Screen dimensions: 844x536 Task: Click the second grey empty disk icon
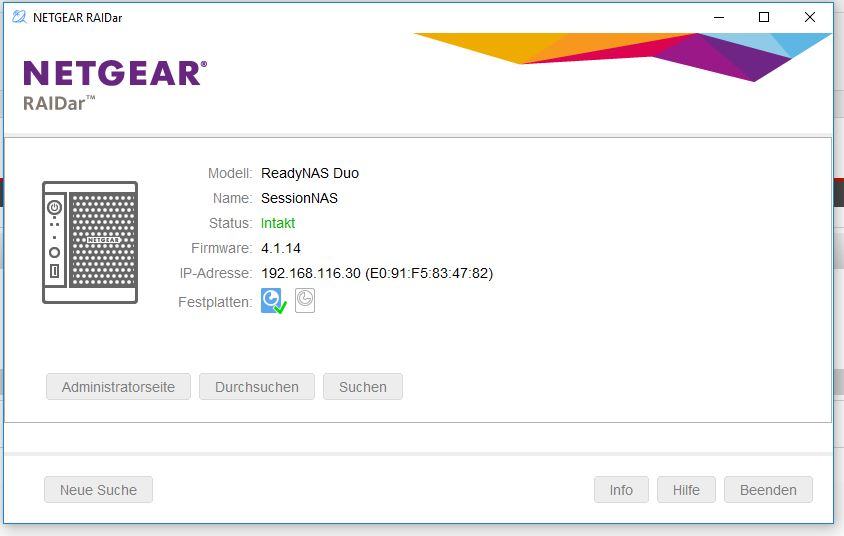(305, 300)
